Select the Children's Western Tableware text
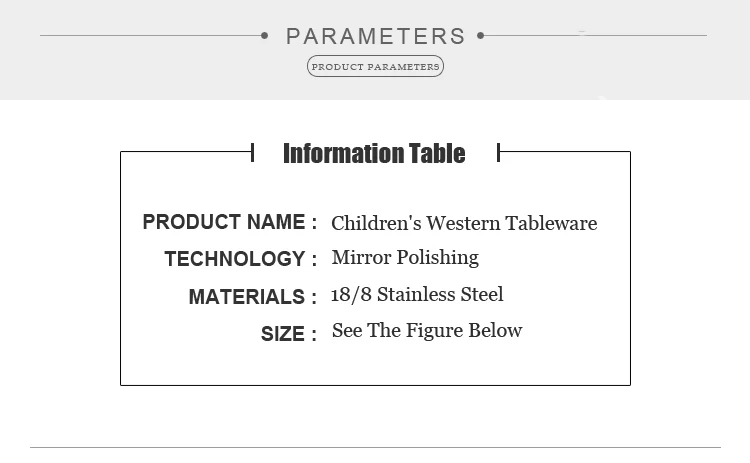Viewport: 750px width, 463px height. (464, 223)
